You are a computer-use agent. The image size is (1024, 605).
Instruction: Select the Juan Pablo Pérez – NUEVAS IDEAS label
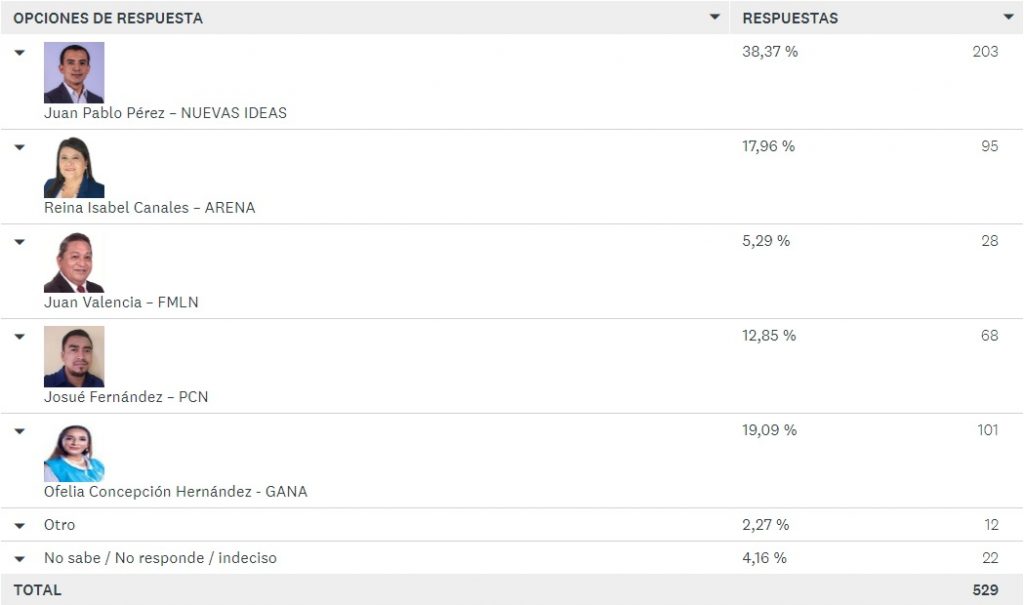(x=165, y=113)
